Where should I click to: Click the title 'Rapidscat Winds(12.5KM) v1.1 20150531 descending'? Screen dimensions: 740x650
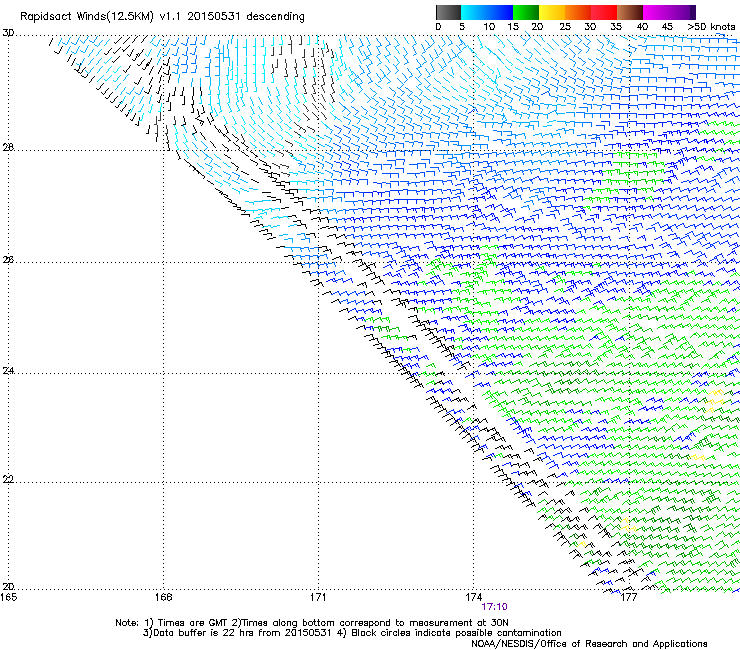coord(162,16)
